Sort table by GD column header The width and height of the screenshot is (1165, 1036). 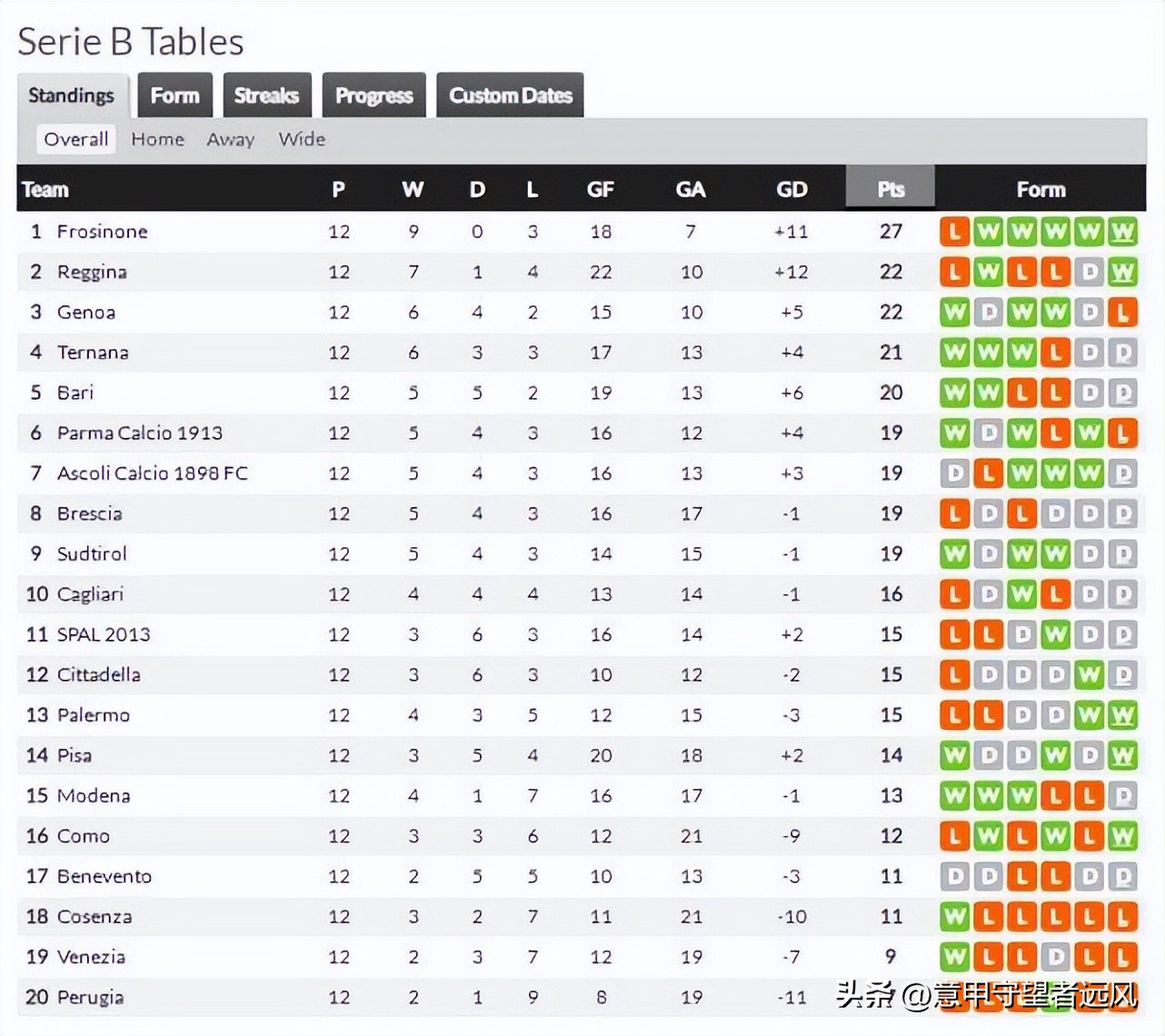792,189
